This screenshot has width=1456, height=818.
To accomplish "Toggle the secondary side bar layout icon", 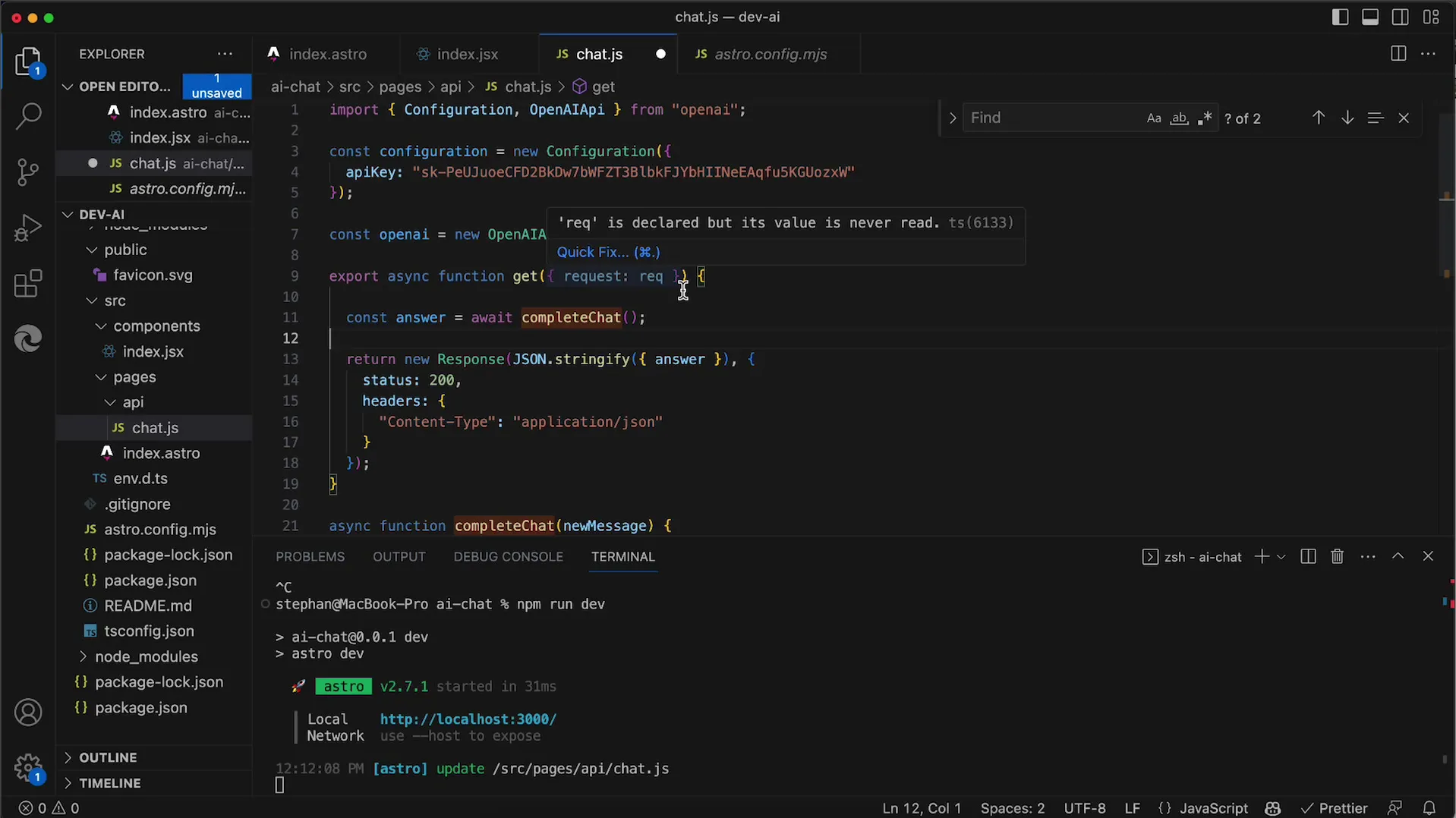I will tap(1401, 17).
